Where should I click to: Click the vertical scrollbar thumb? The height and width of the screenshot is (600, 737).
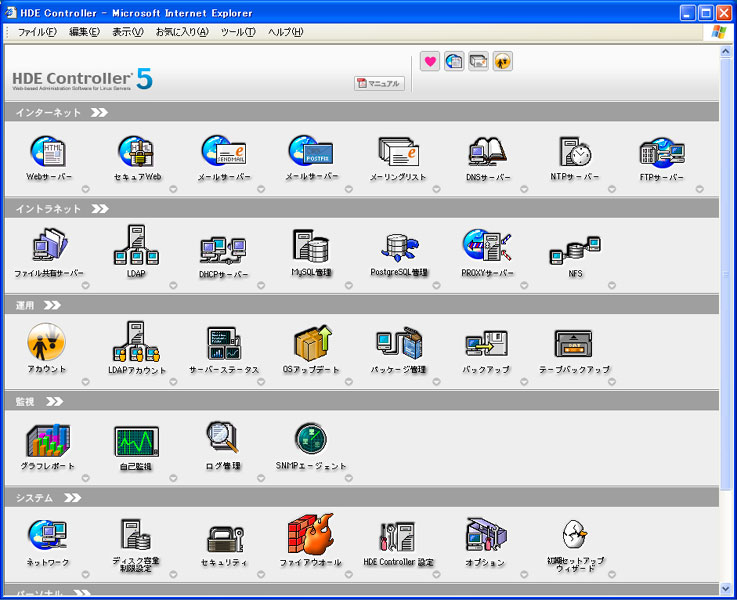[726, 275]
